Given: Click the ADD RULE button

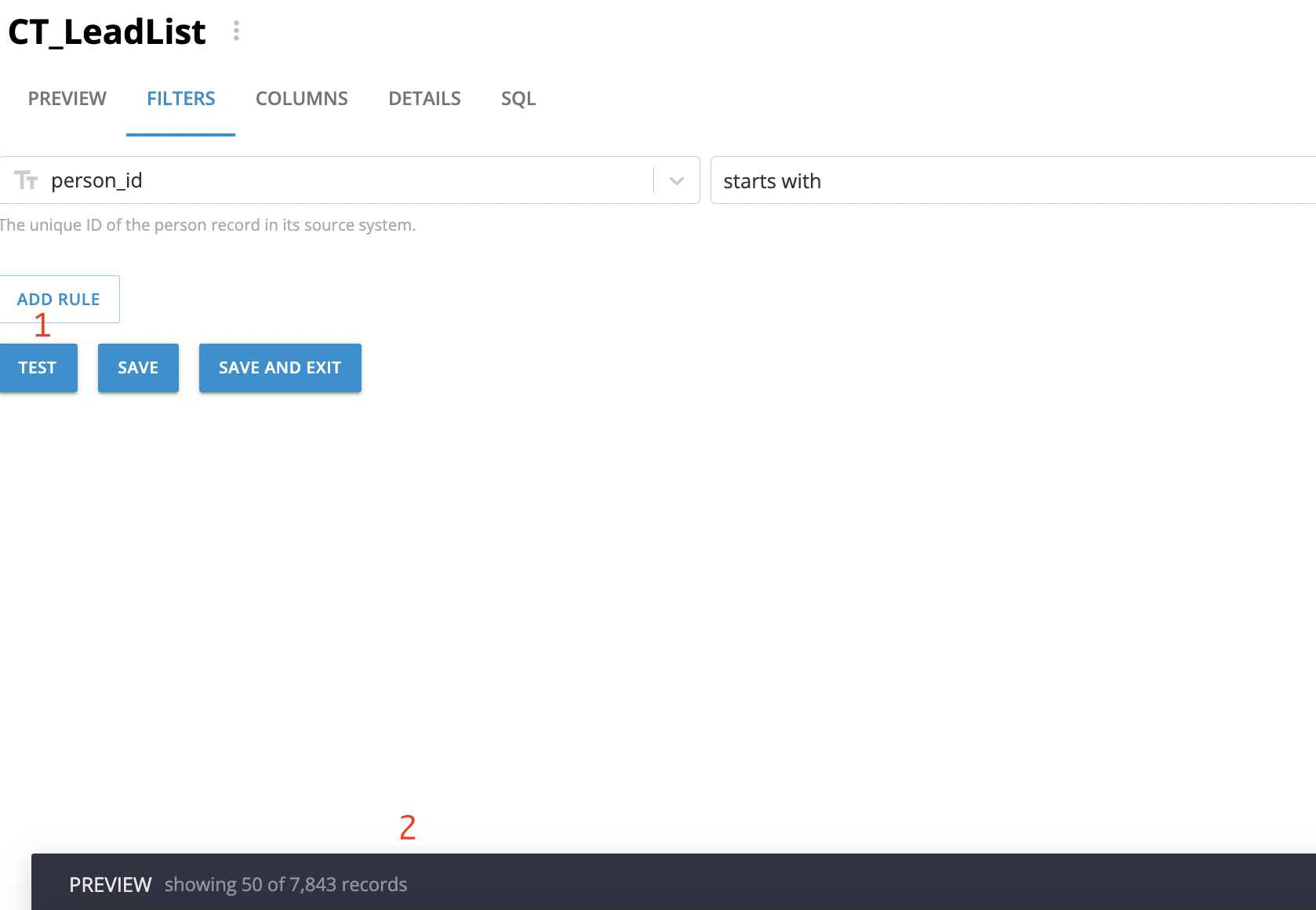Looking at the screenshot, I should (x=59, y=299).
